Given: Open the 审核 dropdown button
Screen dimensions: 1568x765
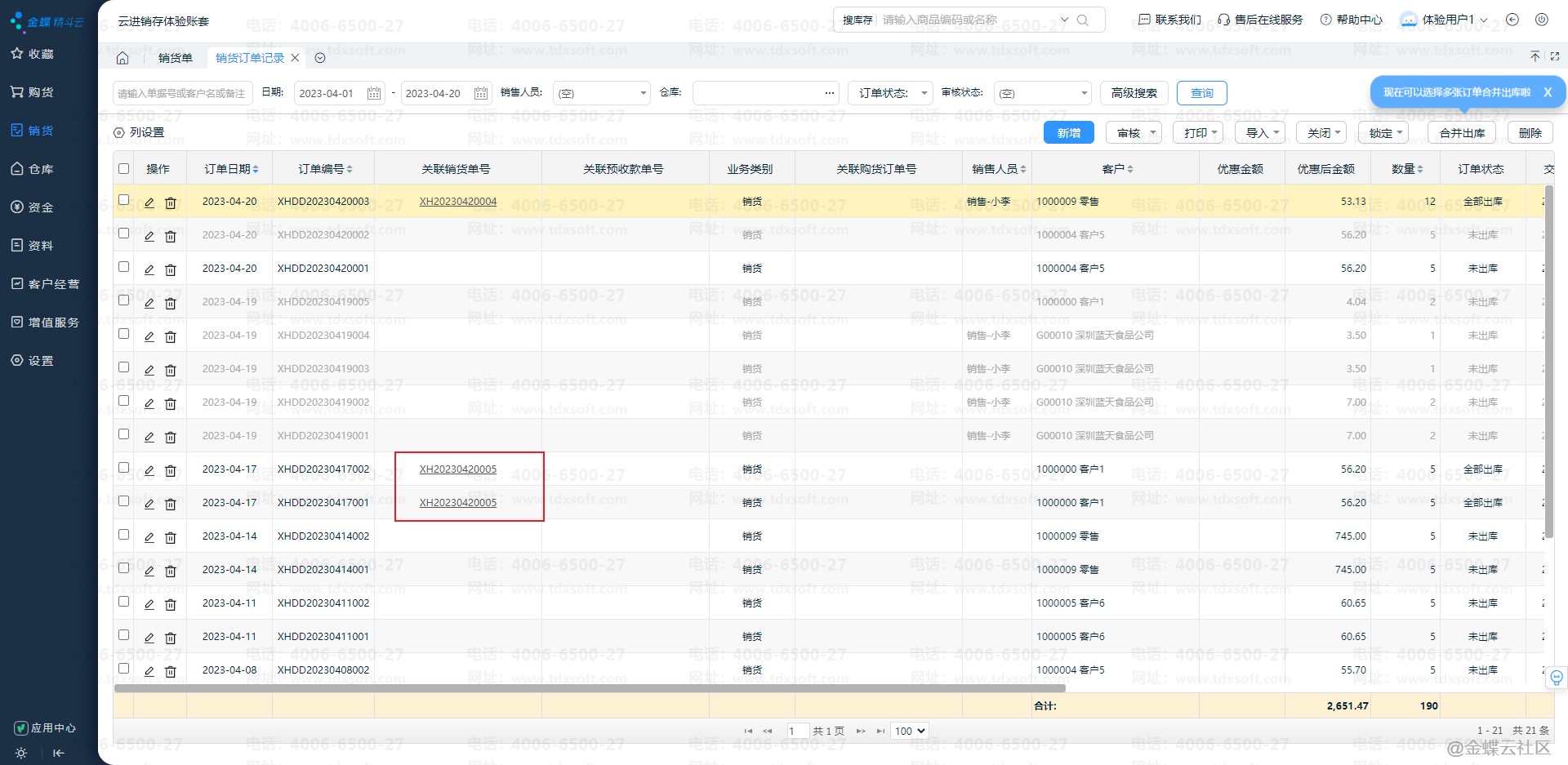Looking at the screenshot, I should point(1134,133).
